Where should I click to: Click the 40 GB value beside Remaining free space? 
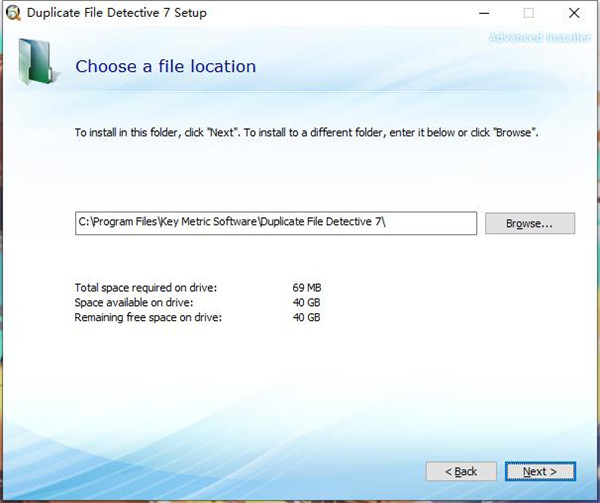coord(307,317)
